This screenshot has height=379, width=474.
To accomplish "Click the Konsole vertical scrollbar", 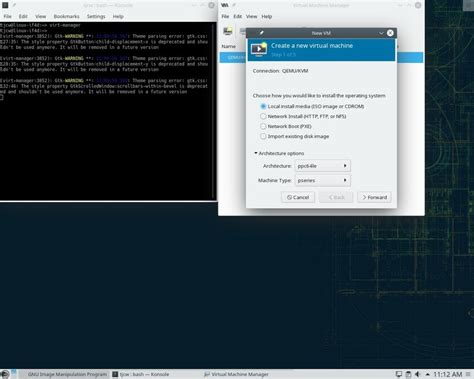I will tap(214, 111).
